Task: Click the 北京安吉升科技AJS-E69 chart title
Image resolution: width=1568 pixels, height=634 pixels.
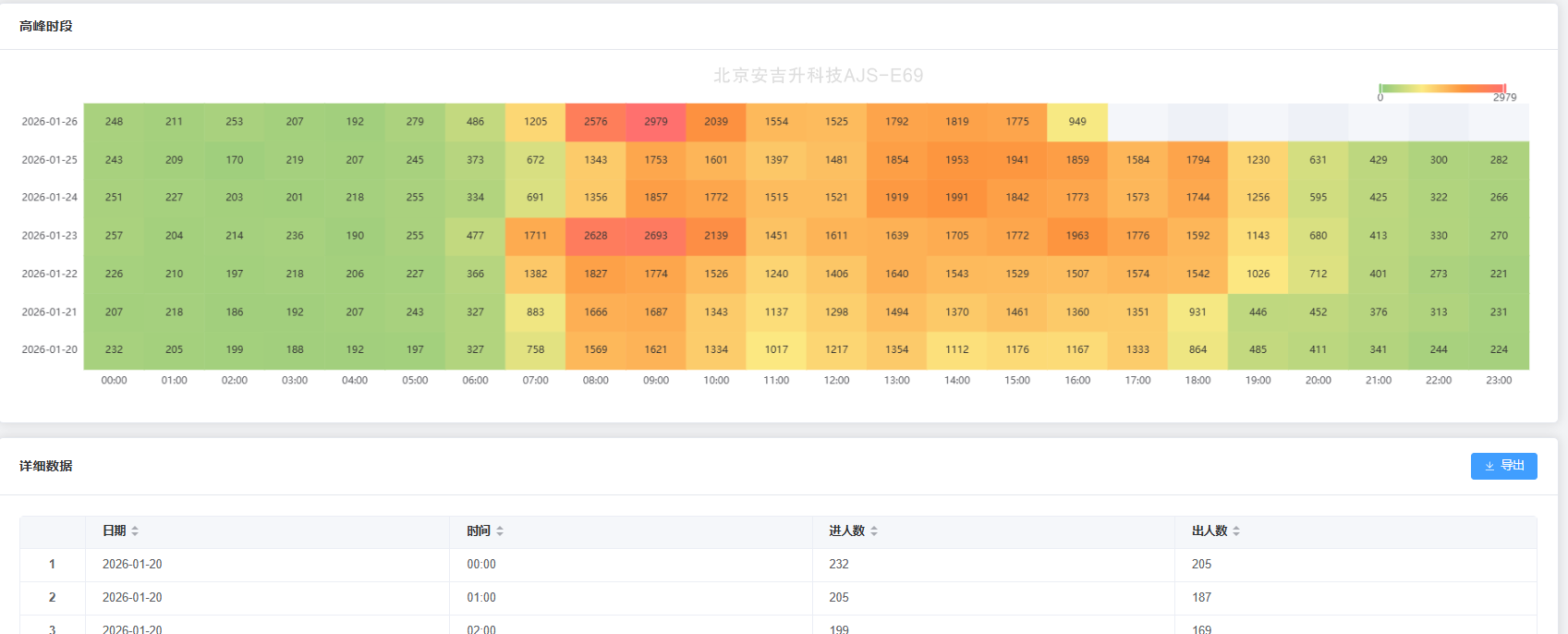Action: pos(818,76)
